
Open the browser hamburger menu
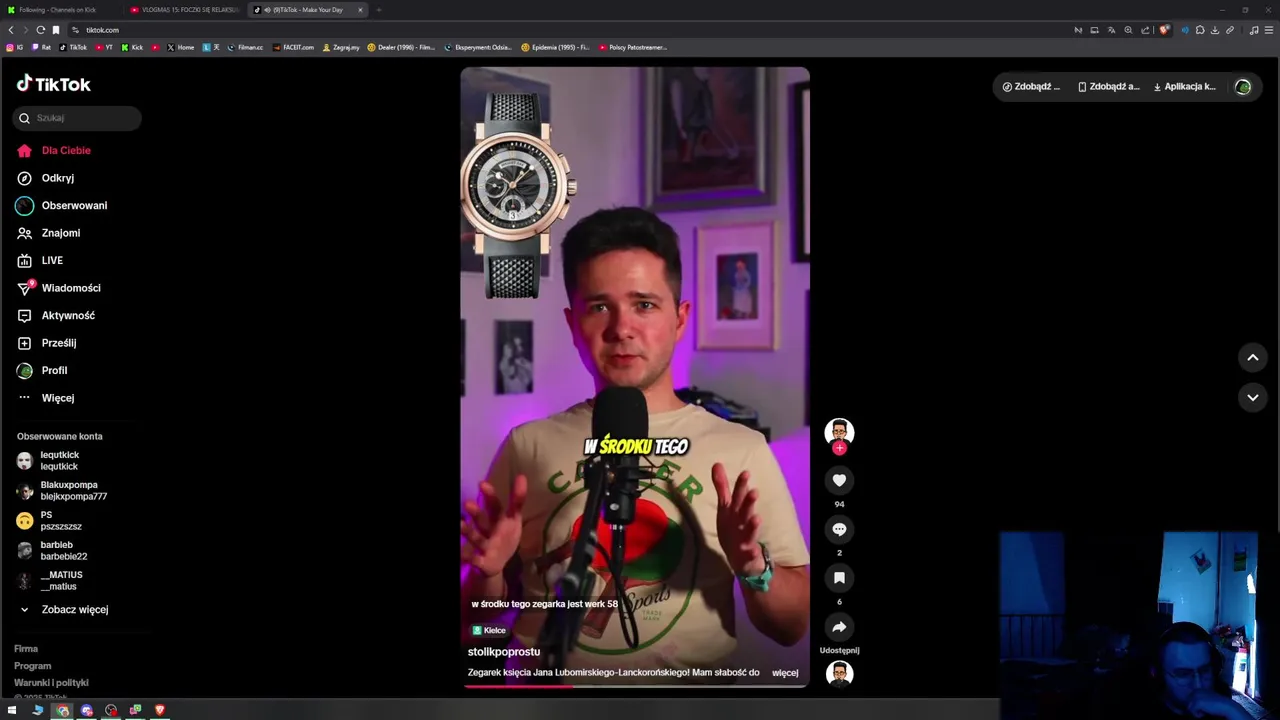click(1269, 30)
